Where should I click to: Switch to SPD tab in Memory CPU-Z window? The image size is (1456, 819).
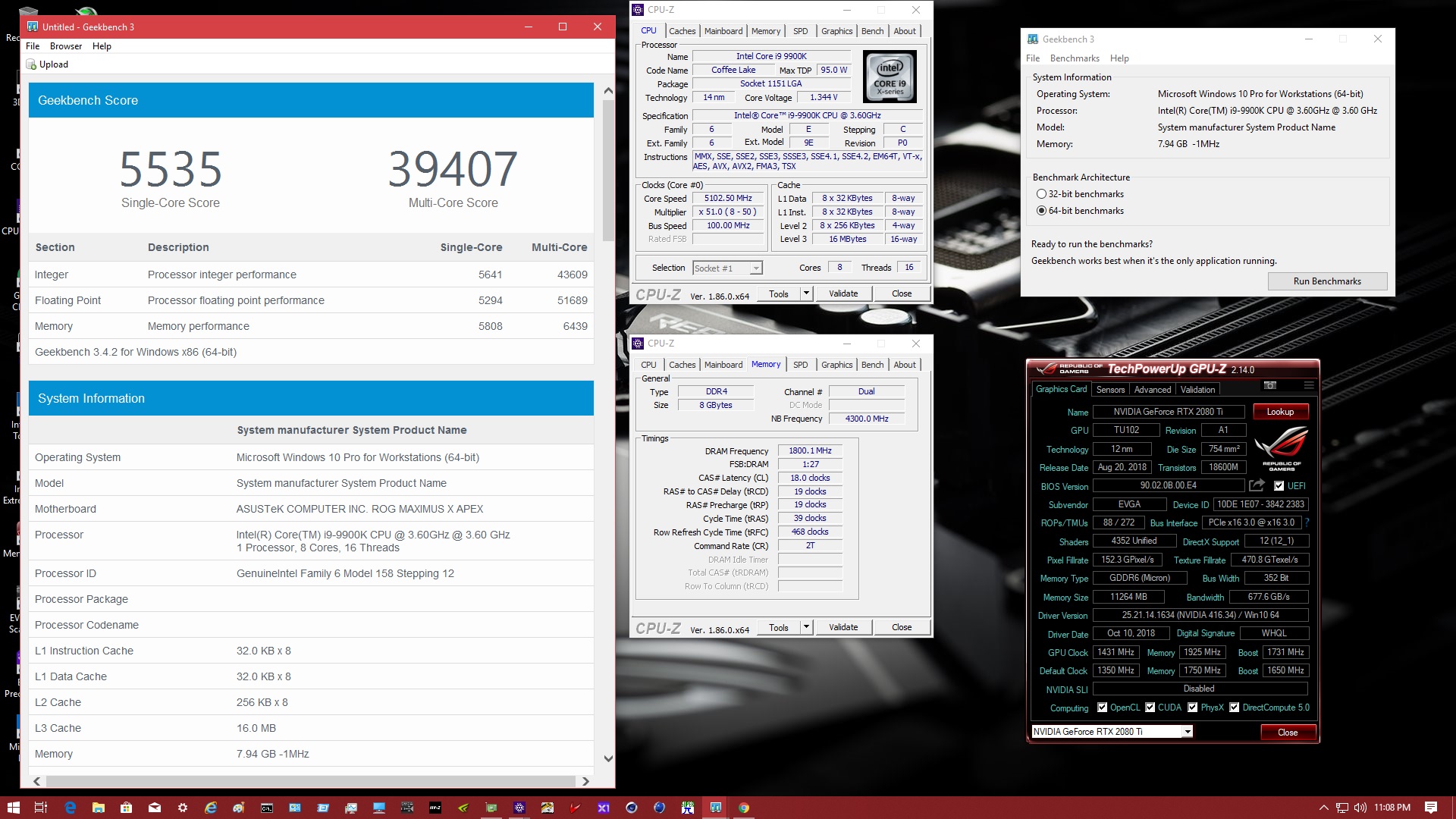pyautogui.click(x=800, y=365)
